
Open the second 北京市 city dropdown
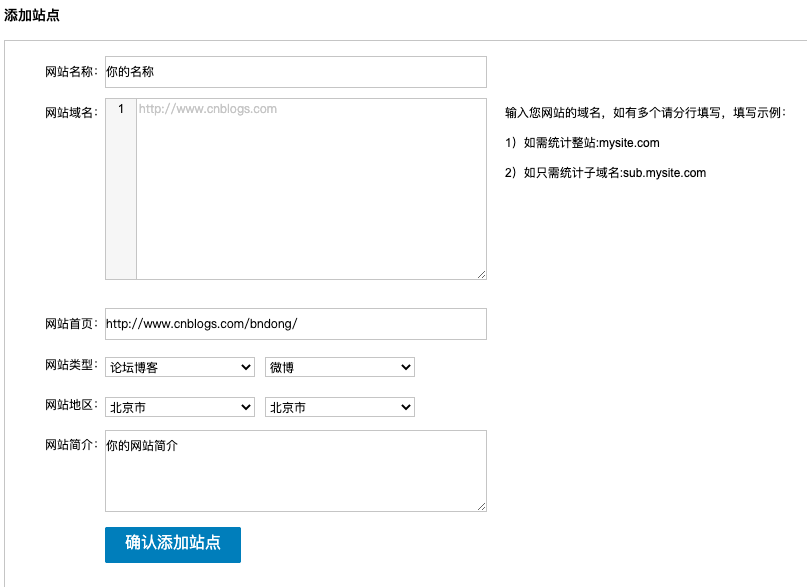340,407
